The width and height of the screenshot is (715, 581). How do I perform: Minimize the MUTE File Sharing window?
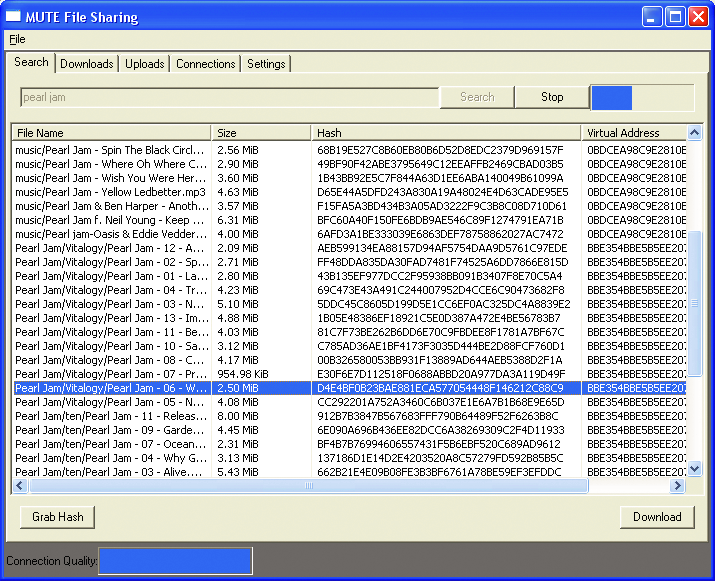(652, 17)
